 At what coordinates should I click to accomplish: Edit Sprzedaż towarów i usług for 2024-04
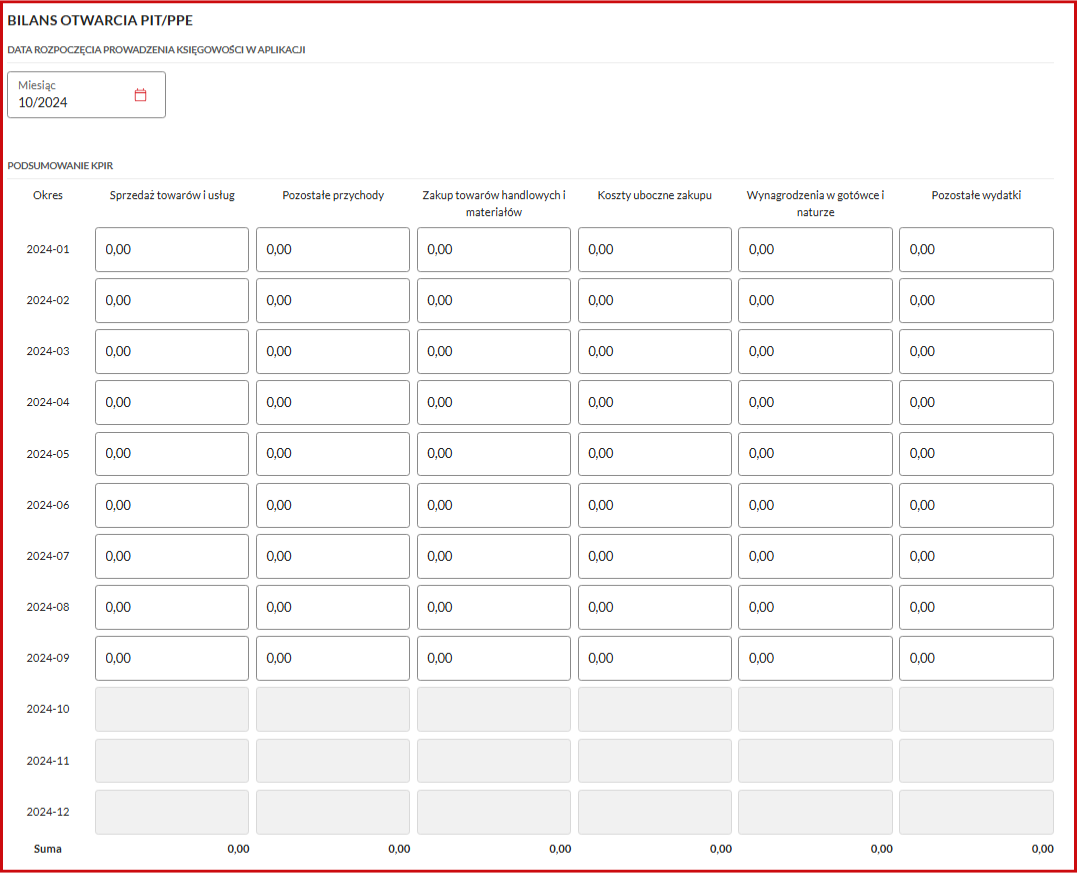pos(172,403)
